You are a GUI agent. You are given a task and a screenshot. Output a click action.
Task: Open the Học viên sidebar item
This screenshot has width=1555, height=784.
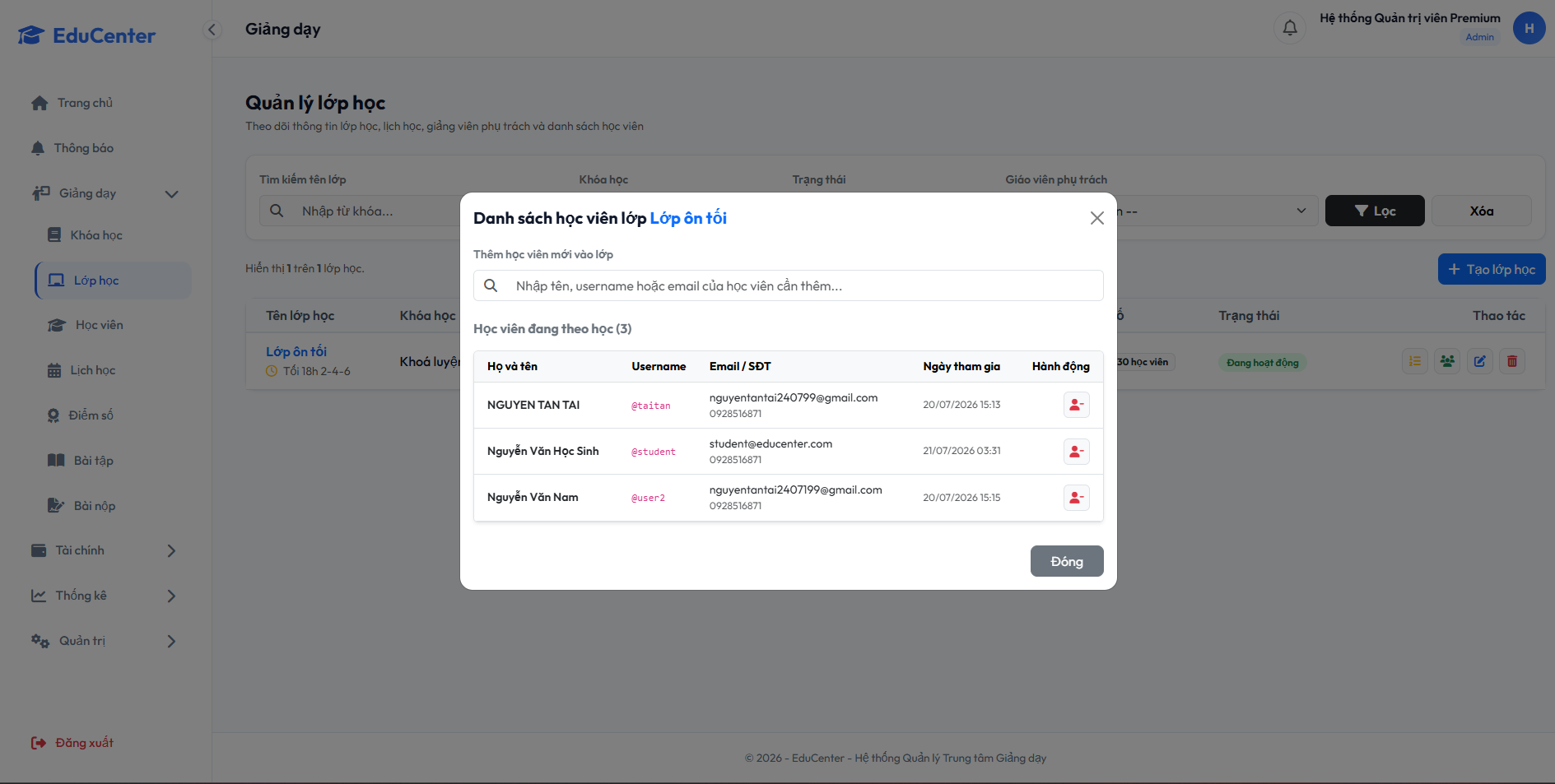pos(99,325)
